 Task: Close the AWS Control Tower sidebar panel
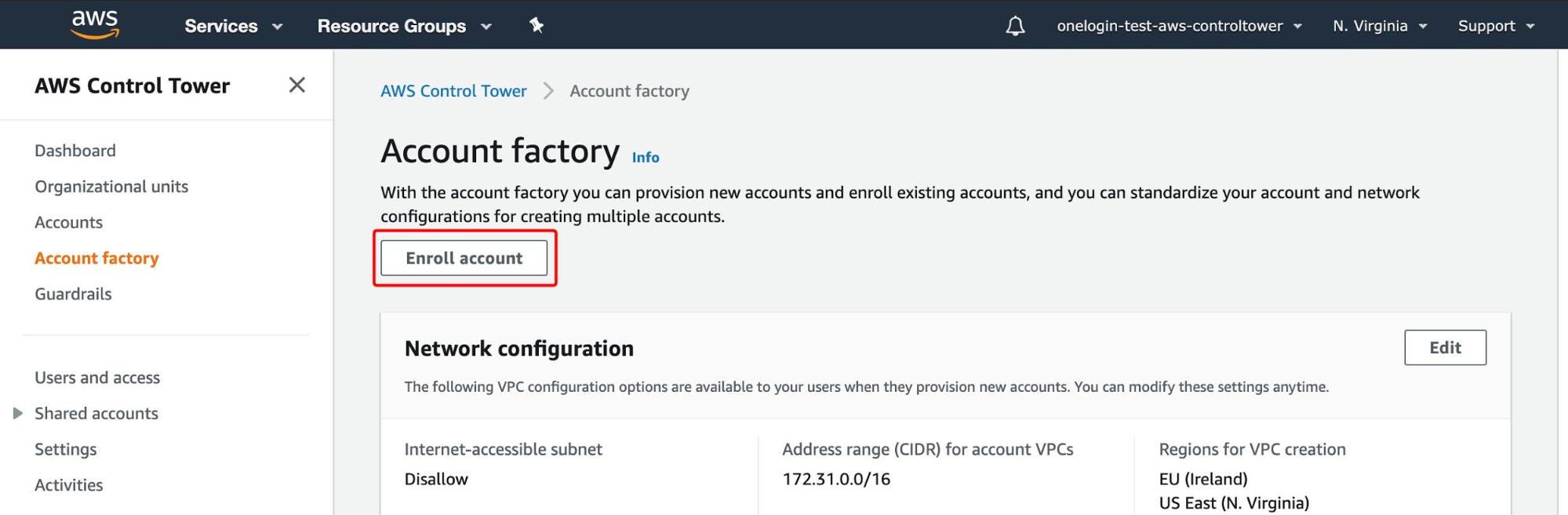[x=297, y=85]
